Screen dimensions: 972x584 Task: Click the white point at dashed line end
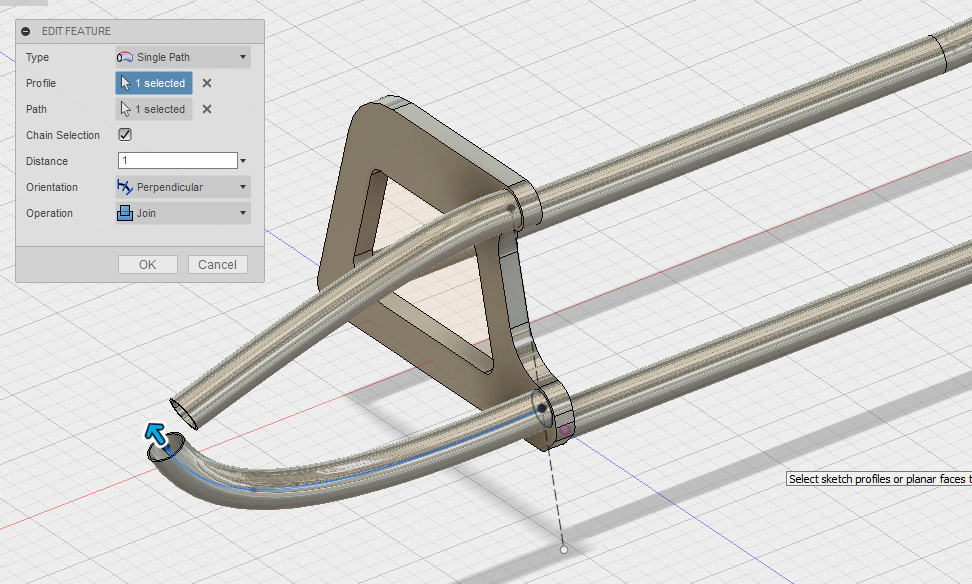point(564,549)
